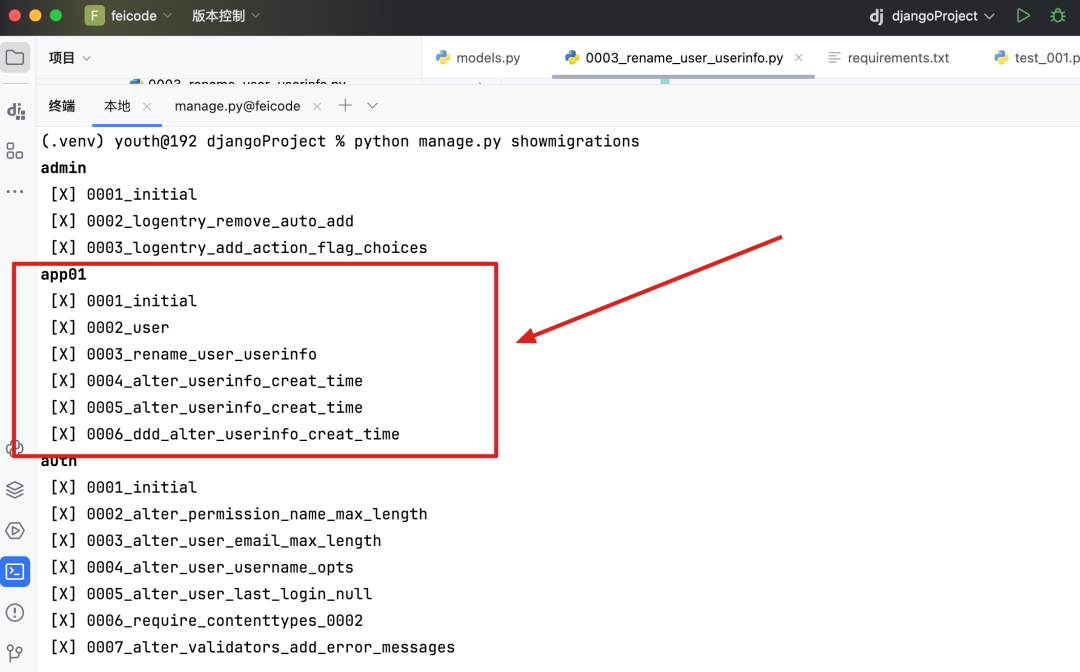Debug djangoProject with the bug icon

(x=1058, y=15)
